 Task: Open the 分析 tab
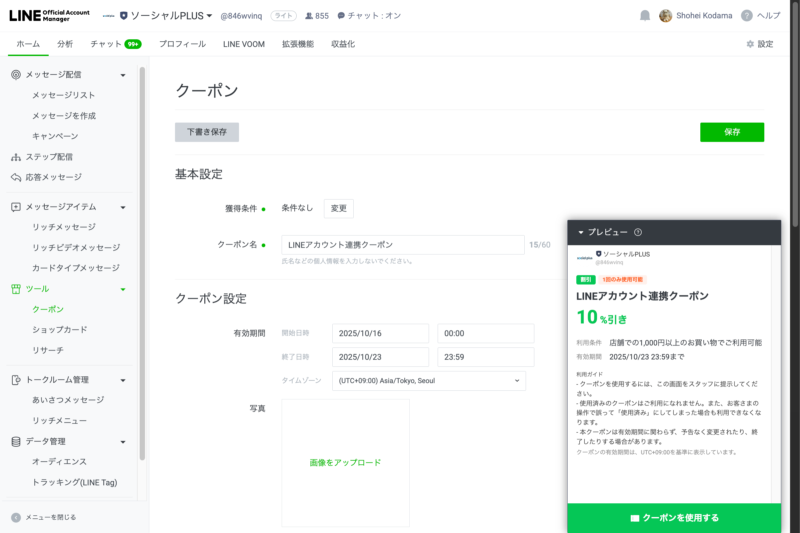pos(65,44)
